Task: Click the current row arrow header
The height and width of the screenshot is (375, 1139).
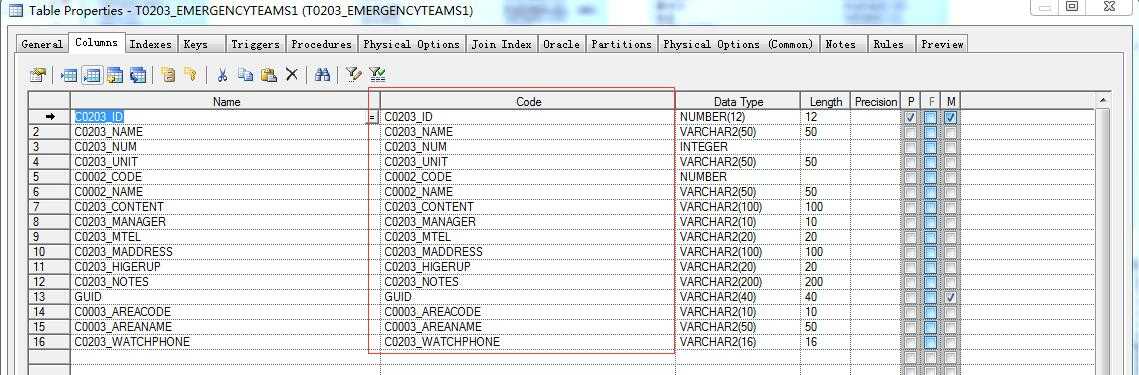Action: coord(49,117)
